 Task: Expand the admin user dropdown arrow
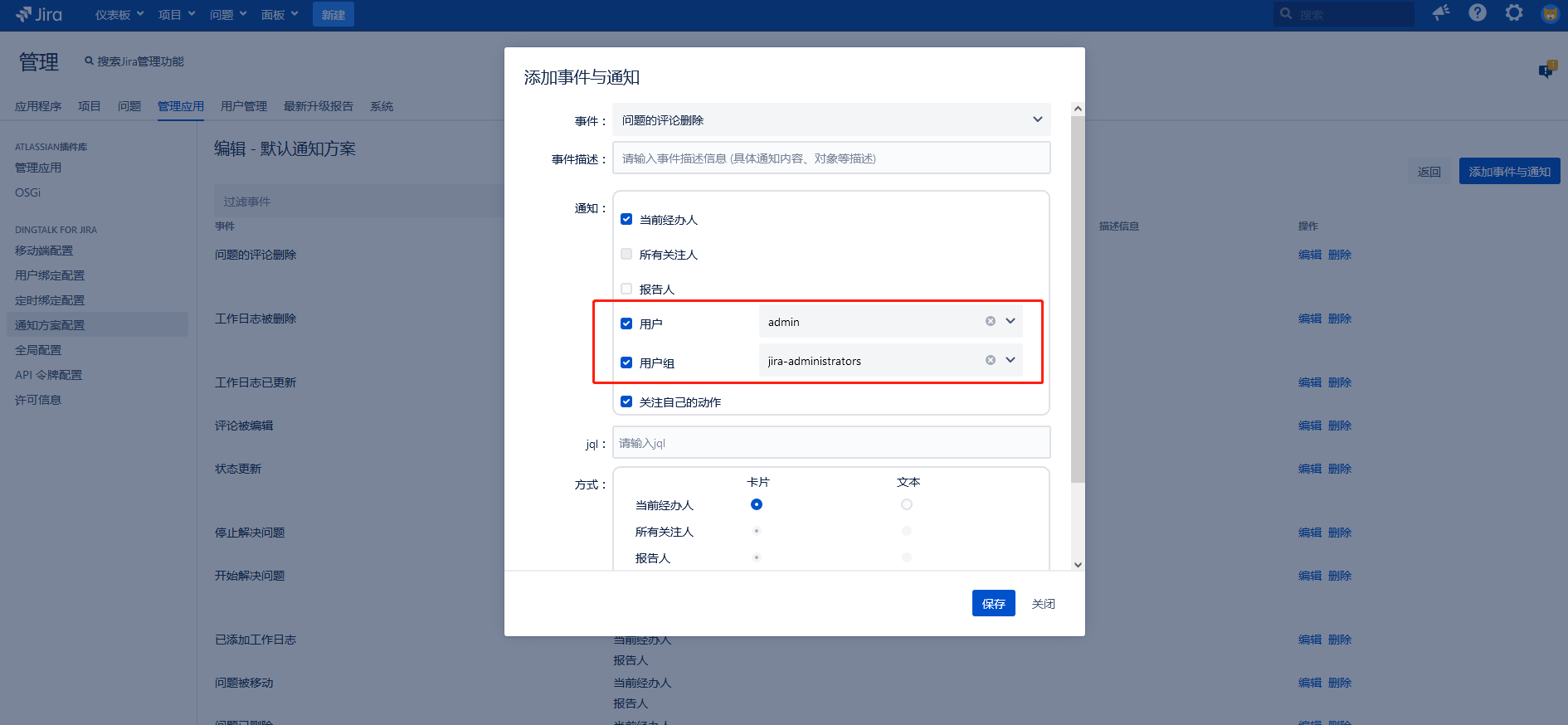pyautogui.click(x=1010, y=321)
